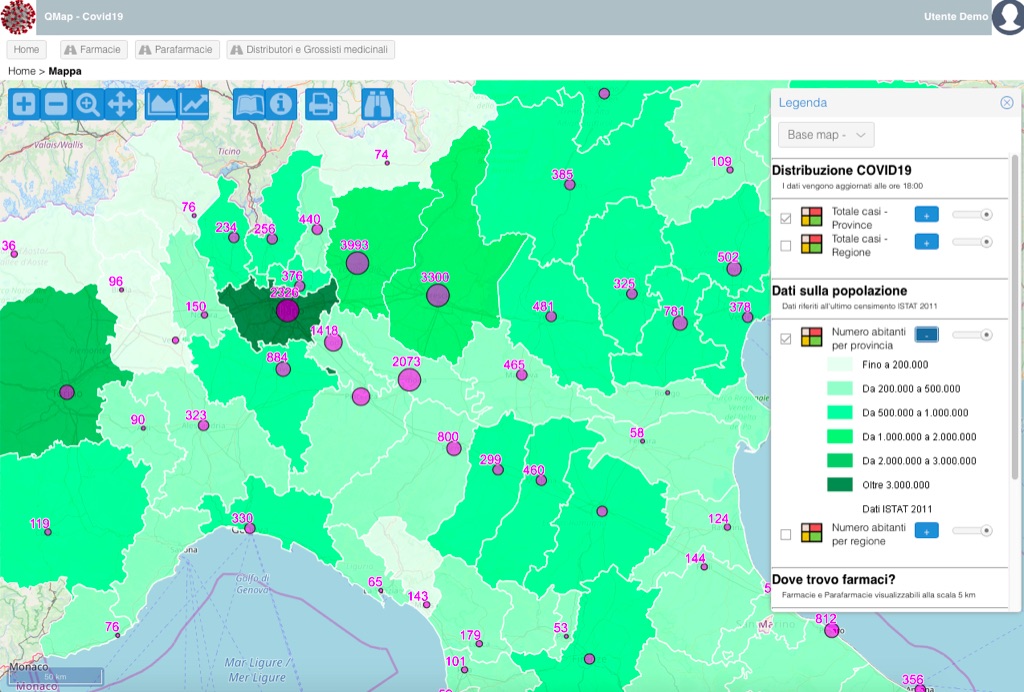The height and width of the screenshot is (692, 1024).
Task: Click the 781 cases map marker
Action: coord(680,322)
